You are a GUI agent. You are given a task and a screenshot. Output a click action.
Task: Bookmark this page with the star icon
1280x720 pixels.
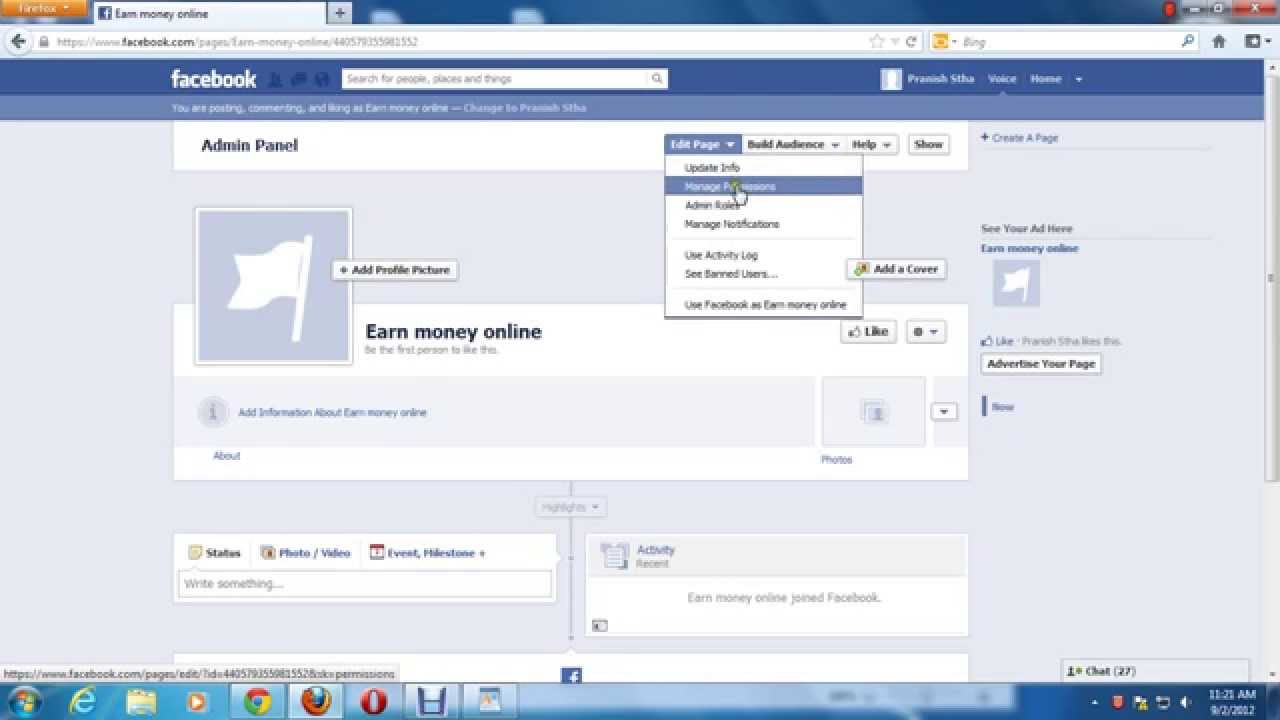877,42
